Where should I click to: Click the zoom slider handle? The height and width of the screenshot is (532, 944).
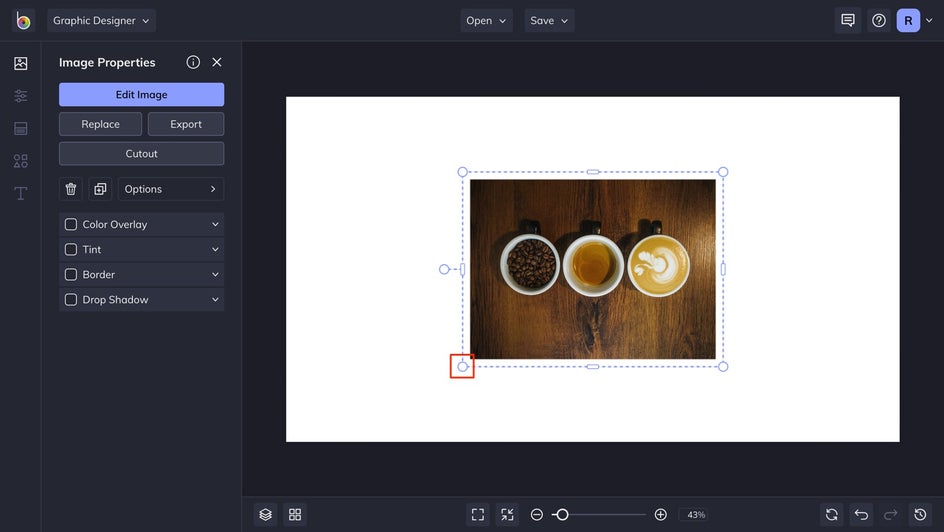[562, 514]
